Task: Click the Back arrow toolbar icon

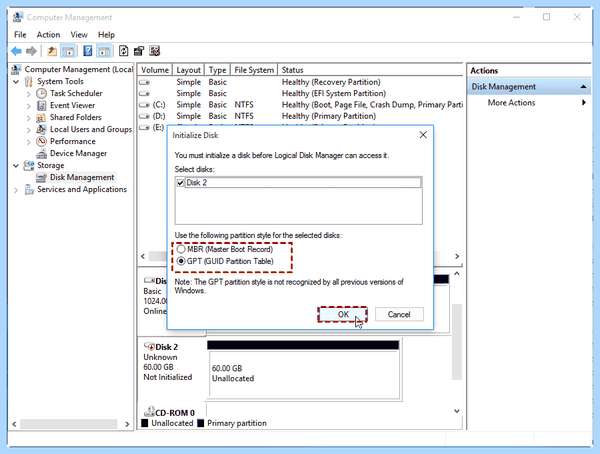Action: pos(16,51)
